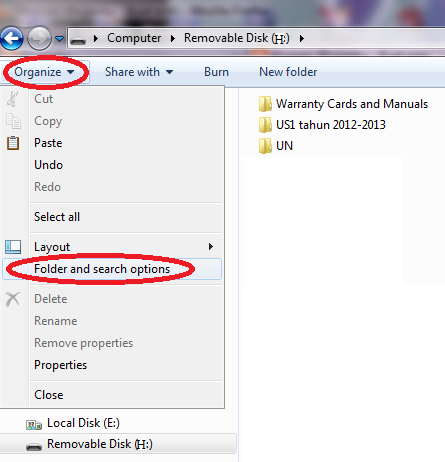Click the Local Disk (E:) drive icon

34,425
